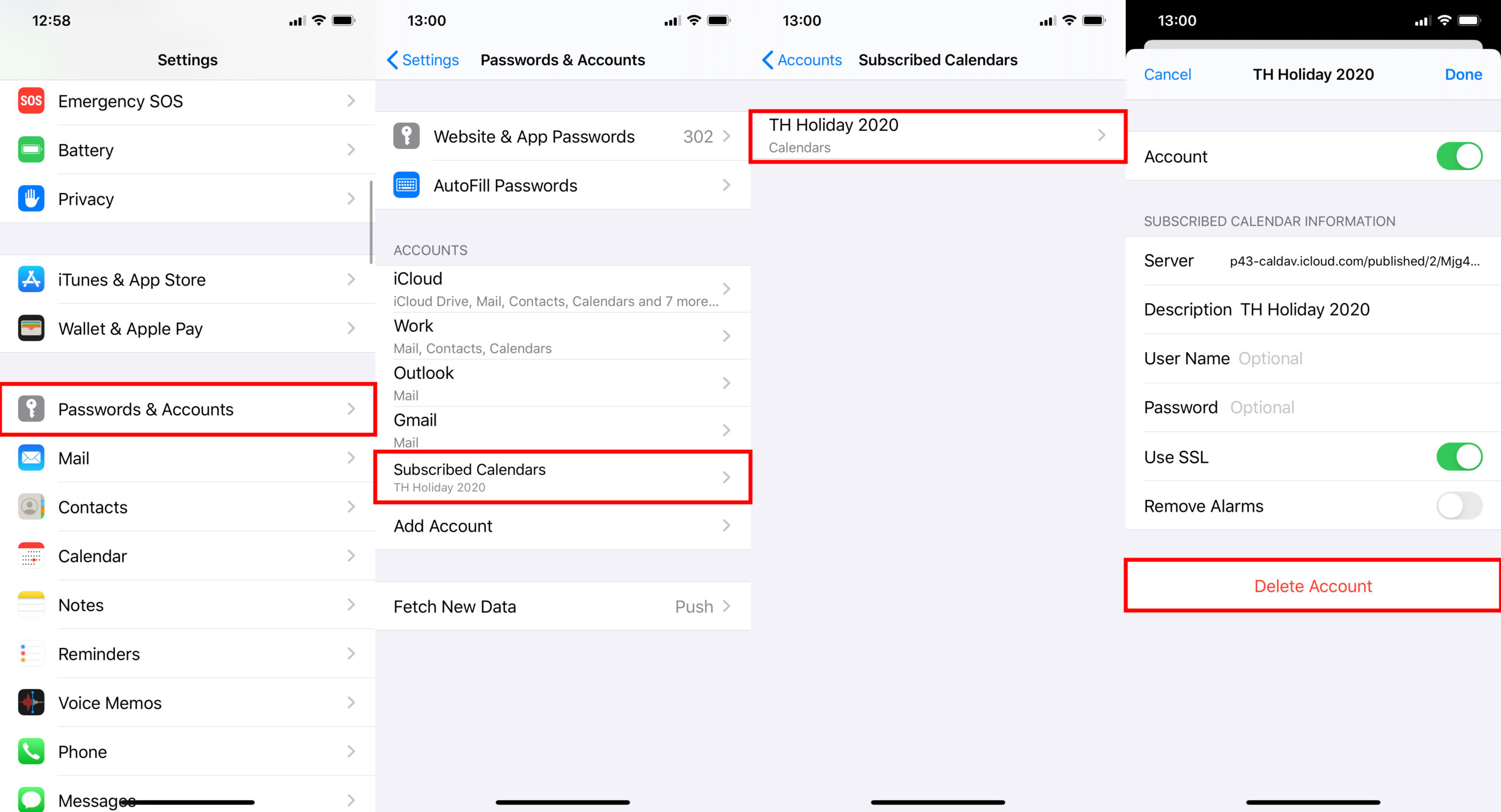Expand the iCloud account chevron
This screenshot has width=1501, height=812.
click(x=726, y=289)
